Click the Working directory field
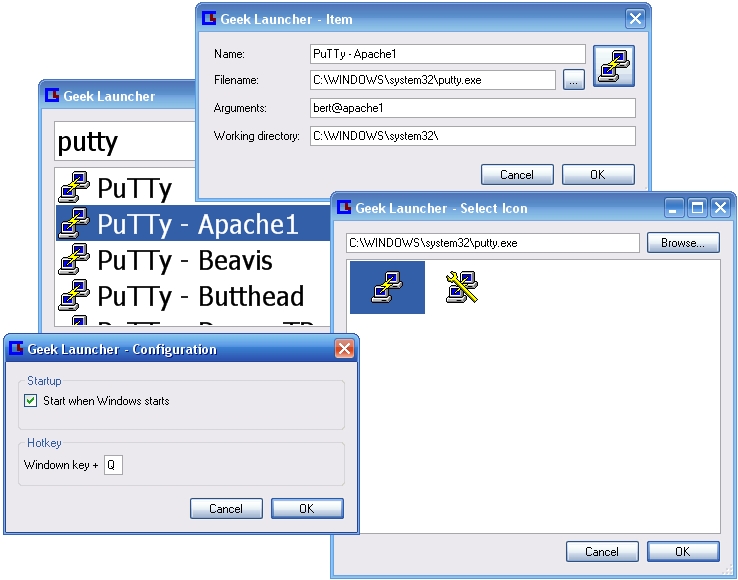 (473, 136)
